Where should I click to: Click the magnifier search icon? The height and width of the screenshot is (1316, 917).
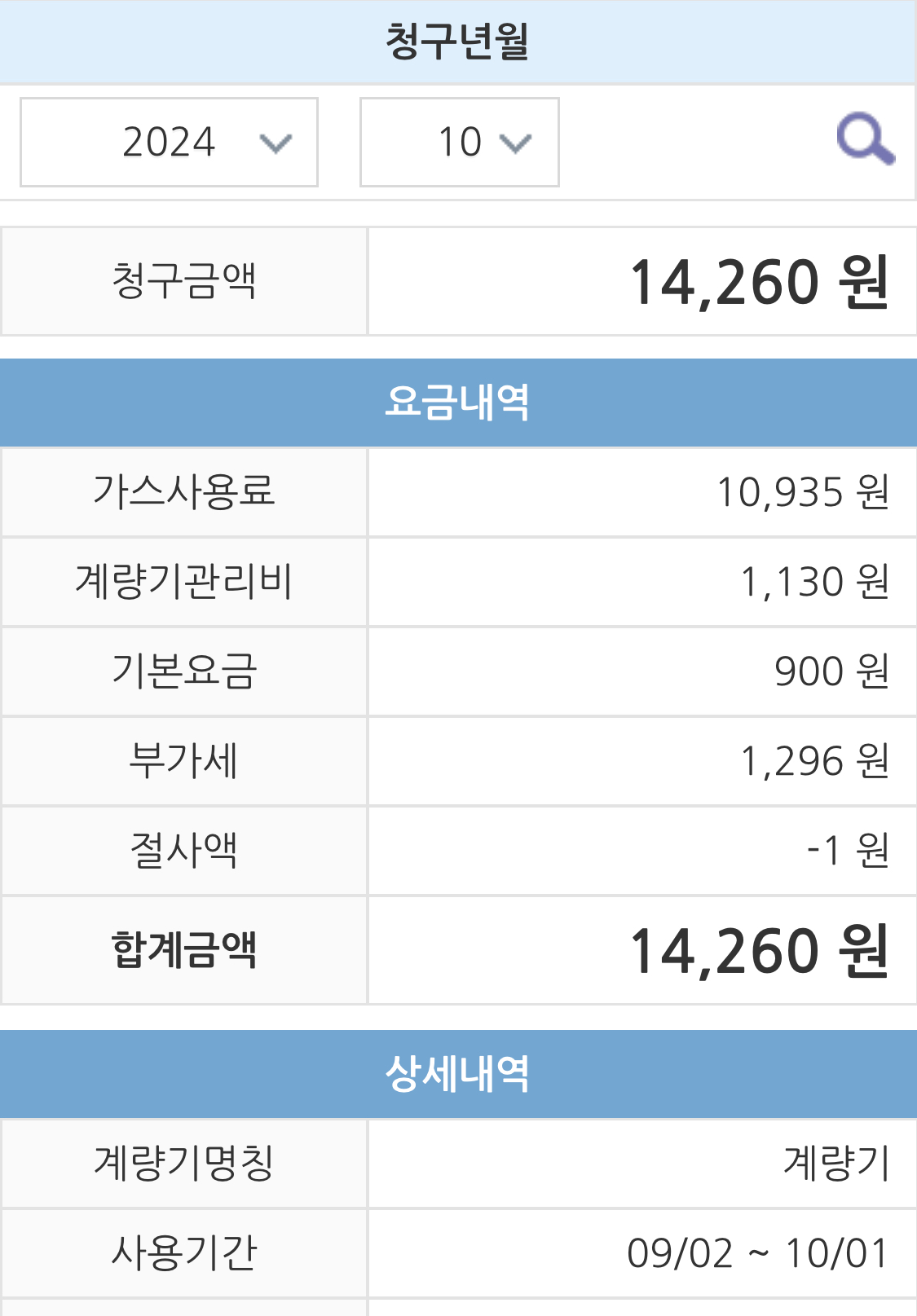pos(865,140)
